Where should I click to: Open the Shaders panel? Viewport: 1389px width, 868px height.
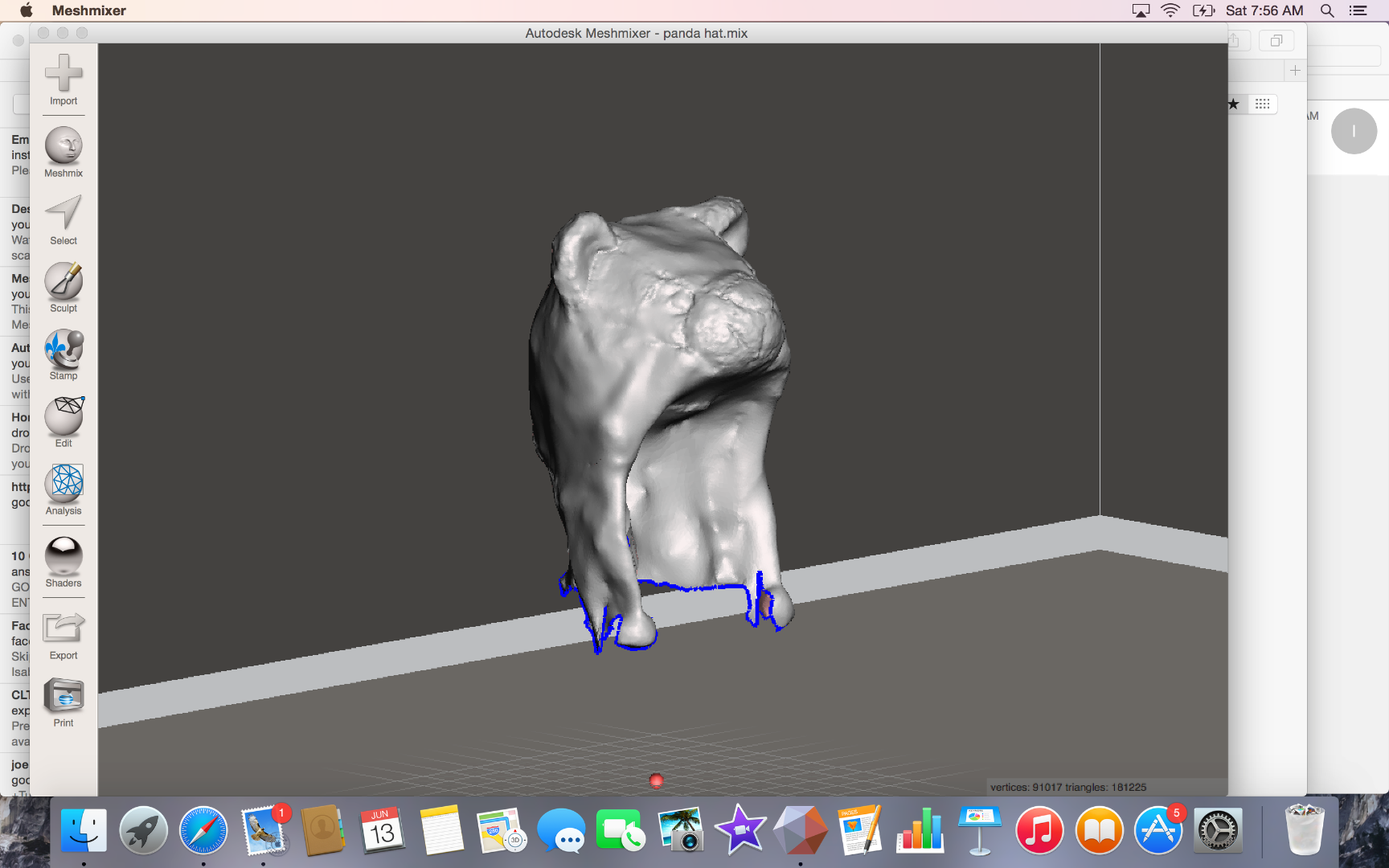pos(64,563)
